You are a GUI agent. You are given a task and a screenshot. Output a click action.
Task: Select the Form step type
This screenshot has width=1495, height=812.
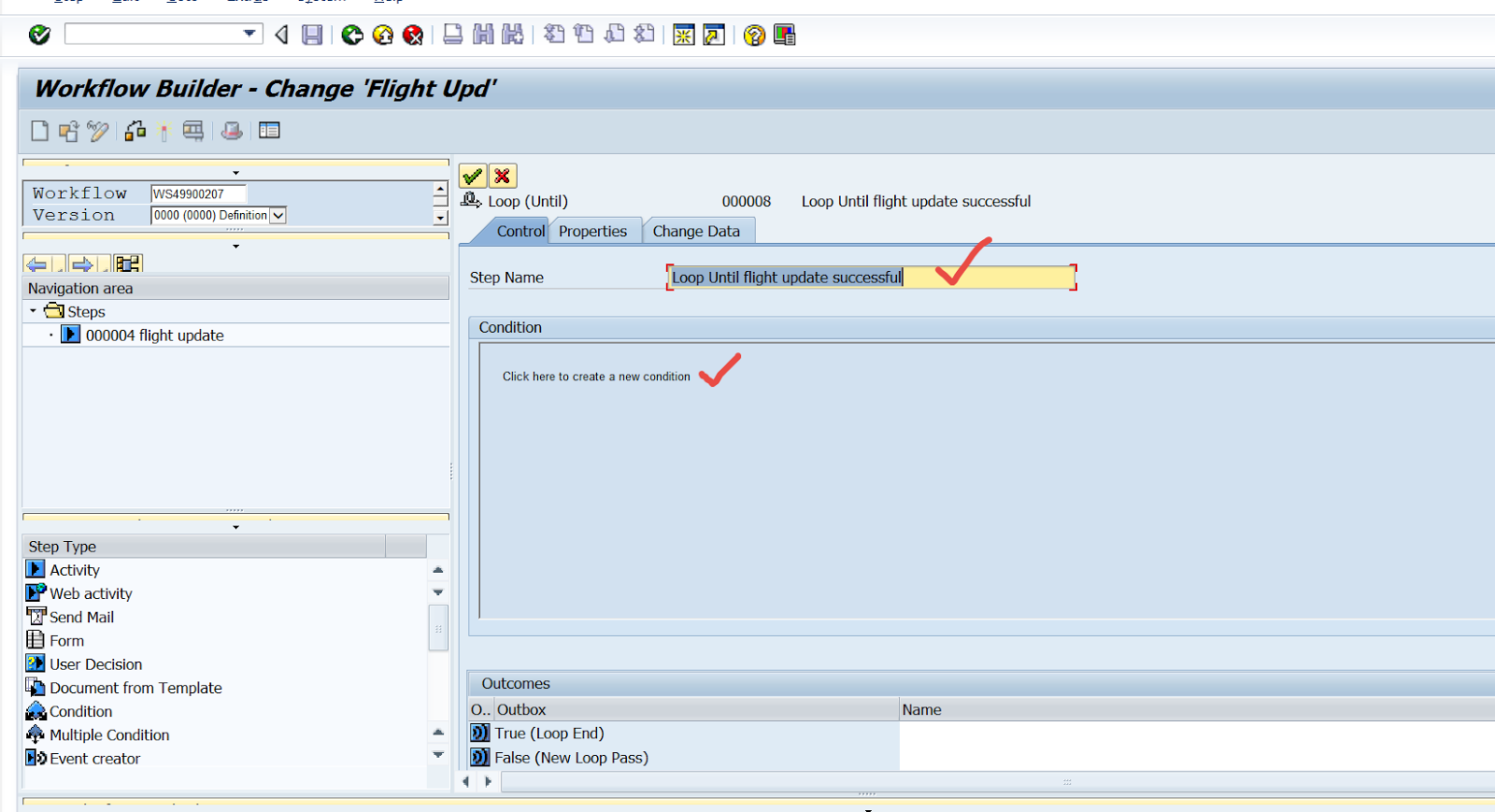pyautogui.click(x=66, y=640)
